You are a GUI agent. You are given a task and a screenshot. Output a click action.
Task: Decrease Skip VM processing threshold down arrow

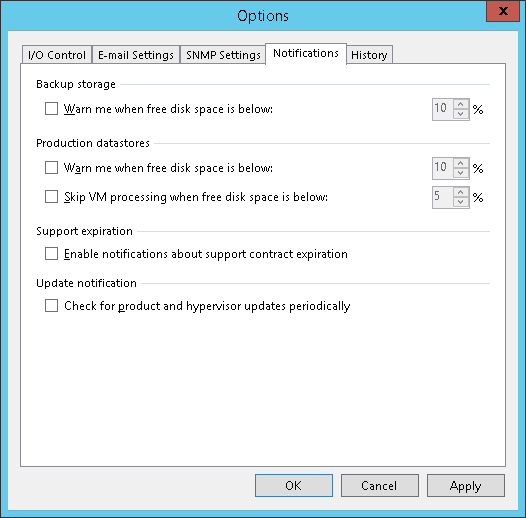click(461, 202)
